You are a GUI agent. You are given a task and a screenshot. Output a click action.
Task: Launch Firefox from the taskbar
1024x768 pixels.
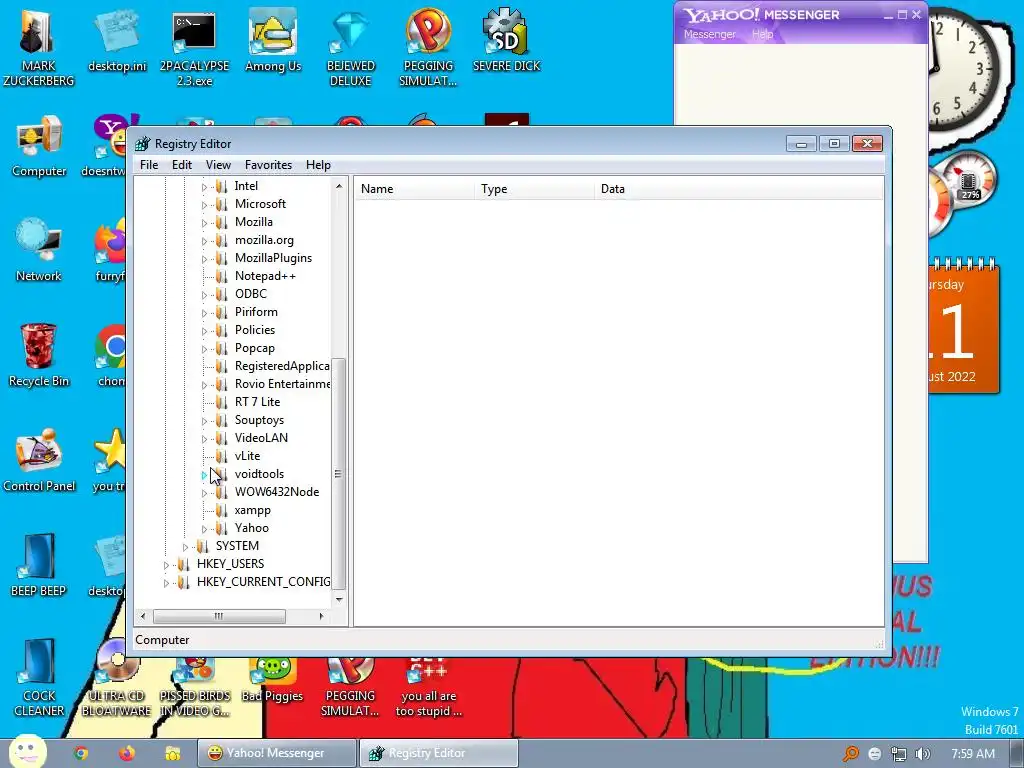tap(127, 753)
